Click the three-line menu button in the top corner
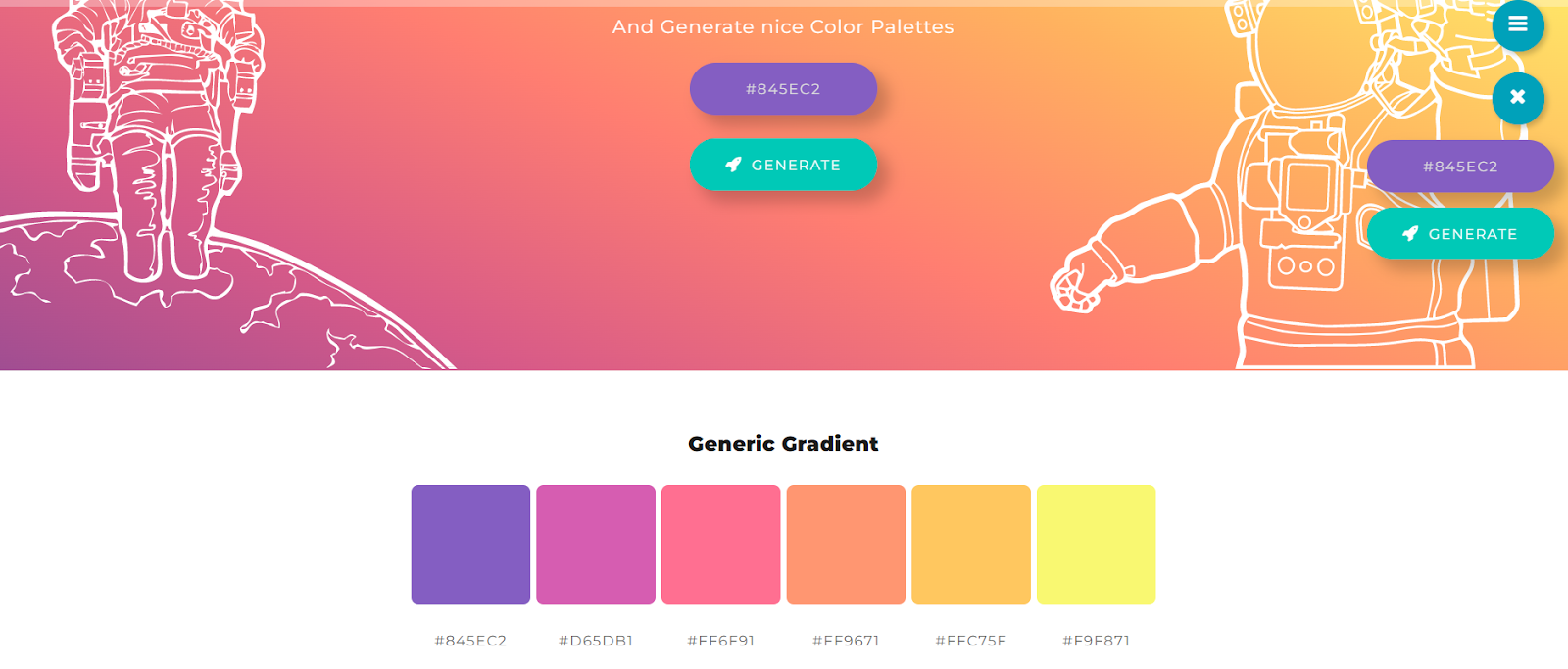This screenshot has height=669, width=1568. (x=1518, y=25)
